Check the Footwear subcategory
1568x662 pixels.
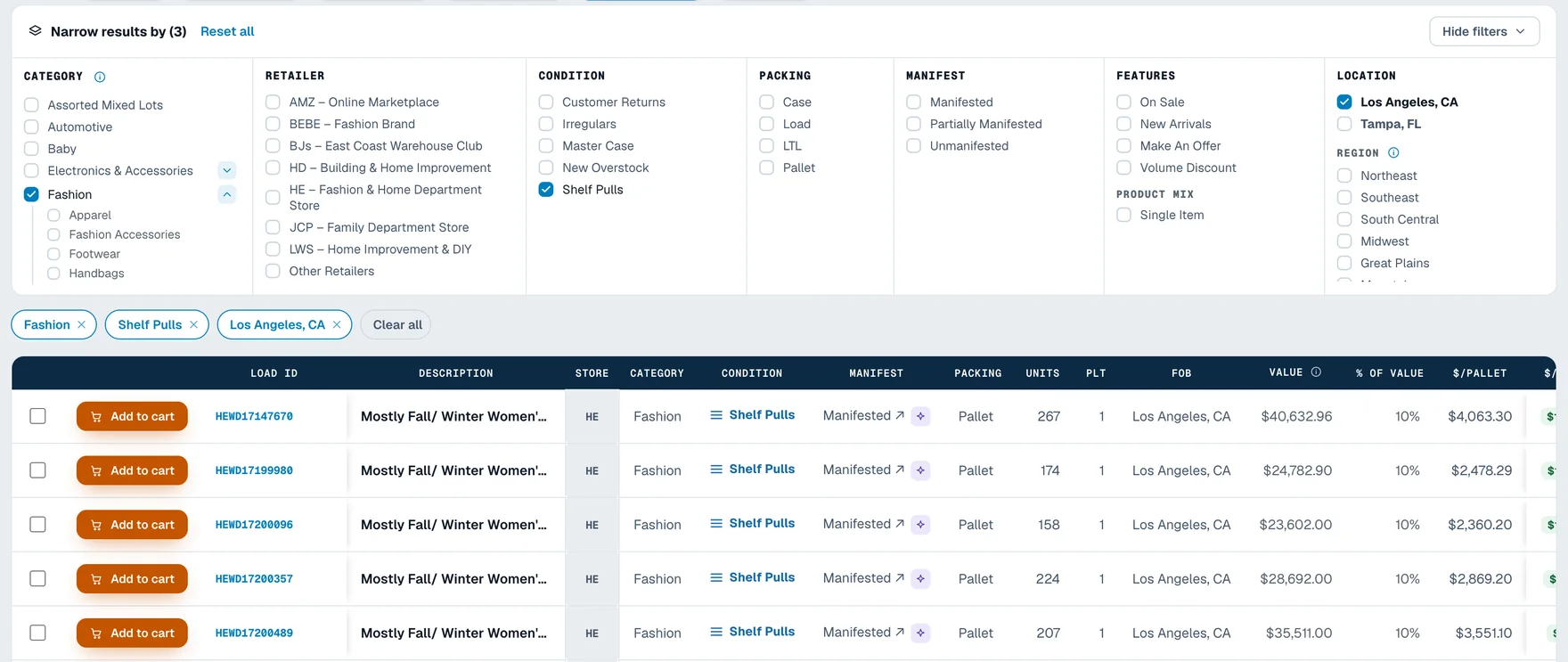coord(53,254)
